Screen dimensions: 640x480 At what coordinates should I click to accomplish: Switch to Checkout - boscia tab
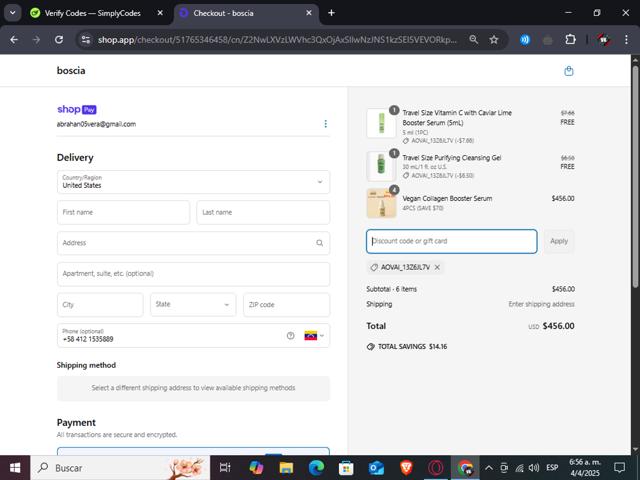[246, 13]
